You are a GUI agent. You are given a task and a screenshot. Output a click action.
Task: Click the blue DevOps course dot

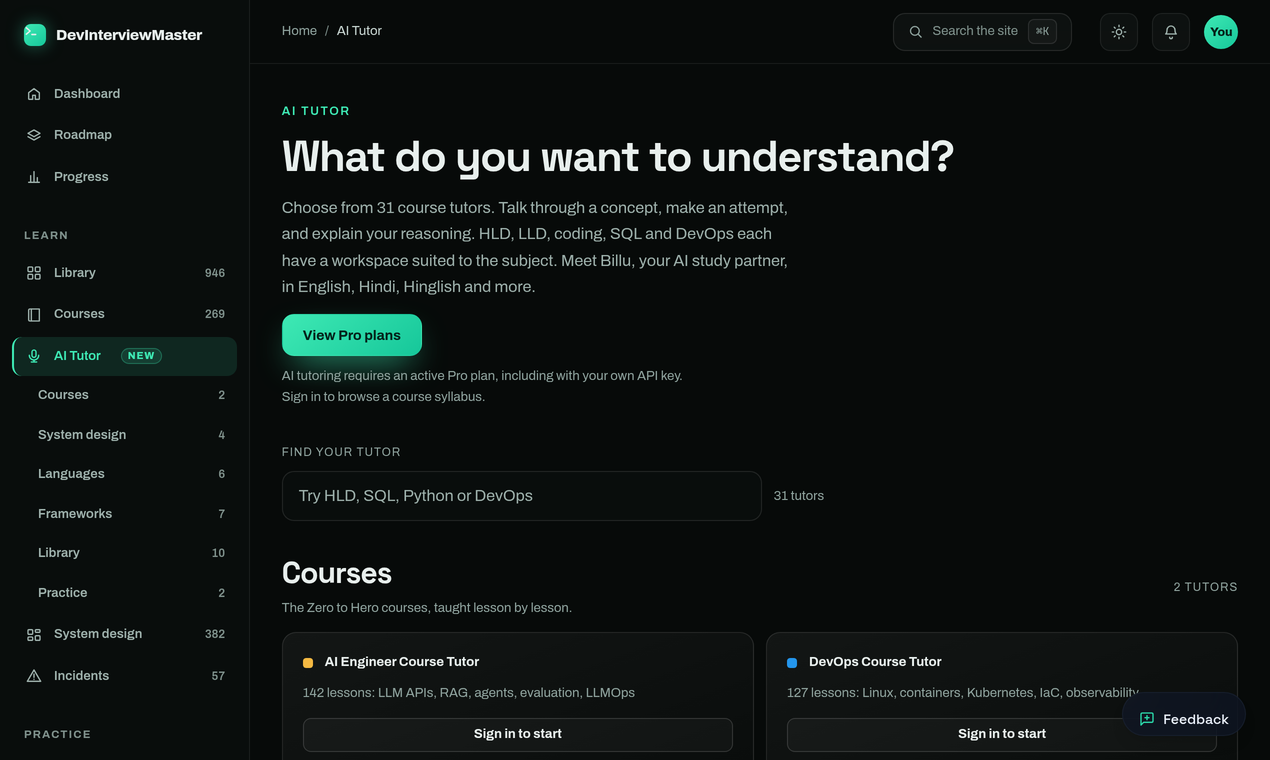pyautogui.click(x=792, y=663)
